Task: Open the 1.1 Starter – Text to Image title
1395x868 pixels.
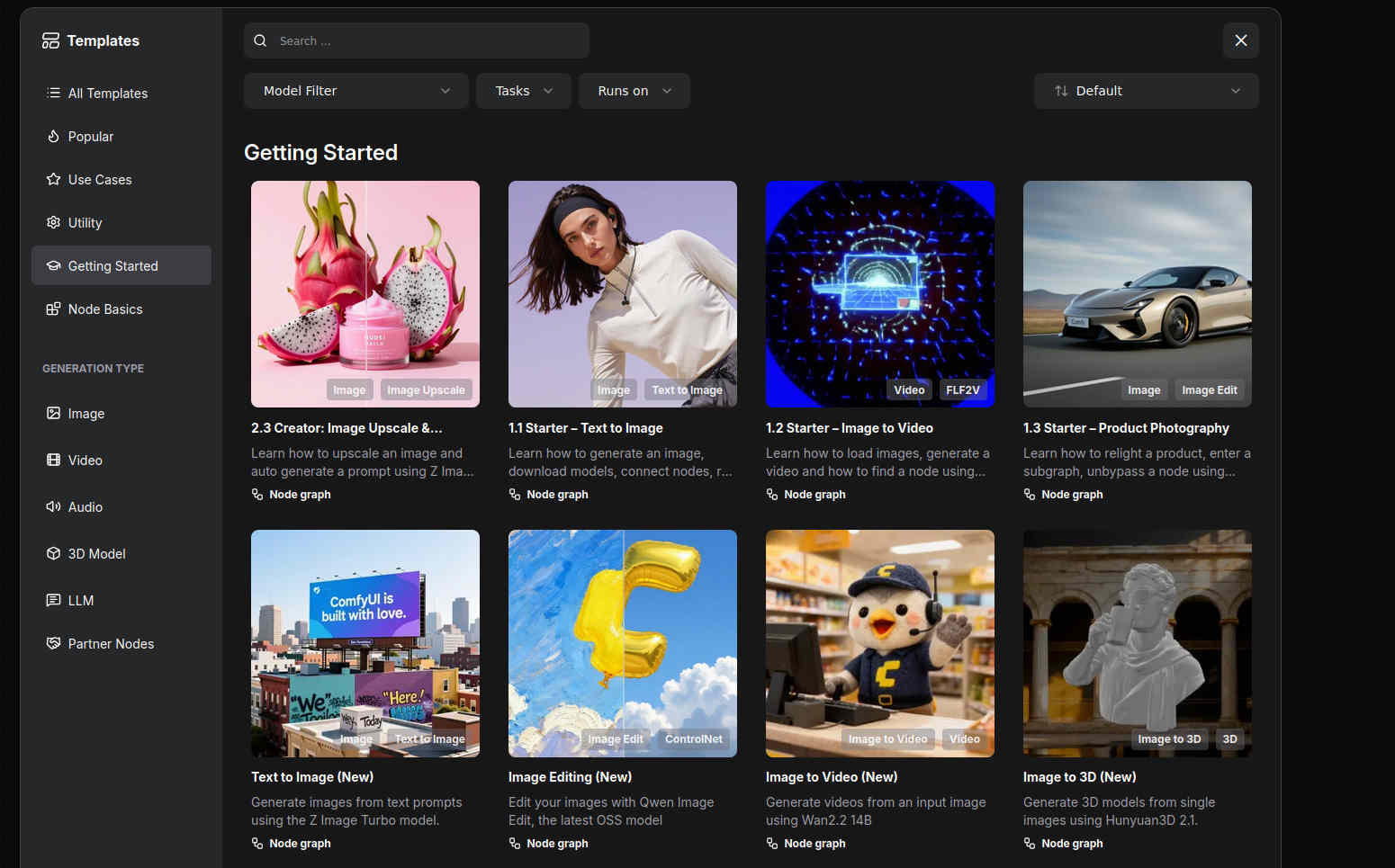Action: click(x=585, y=428)
